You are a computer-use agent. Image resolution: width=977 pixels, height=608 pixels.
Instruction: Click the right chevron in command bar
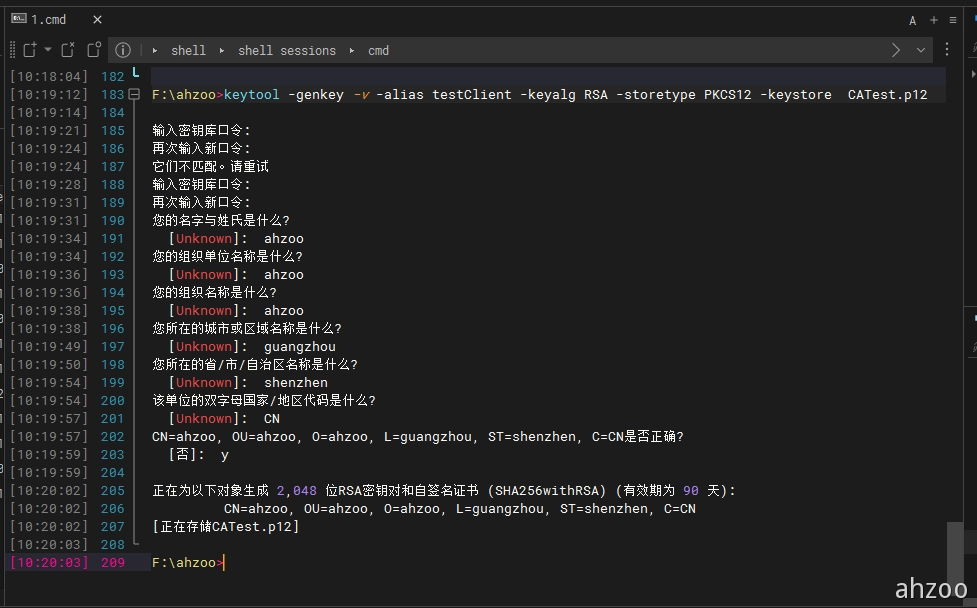[895, 50]
